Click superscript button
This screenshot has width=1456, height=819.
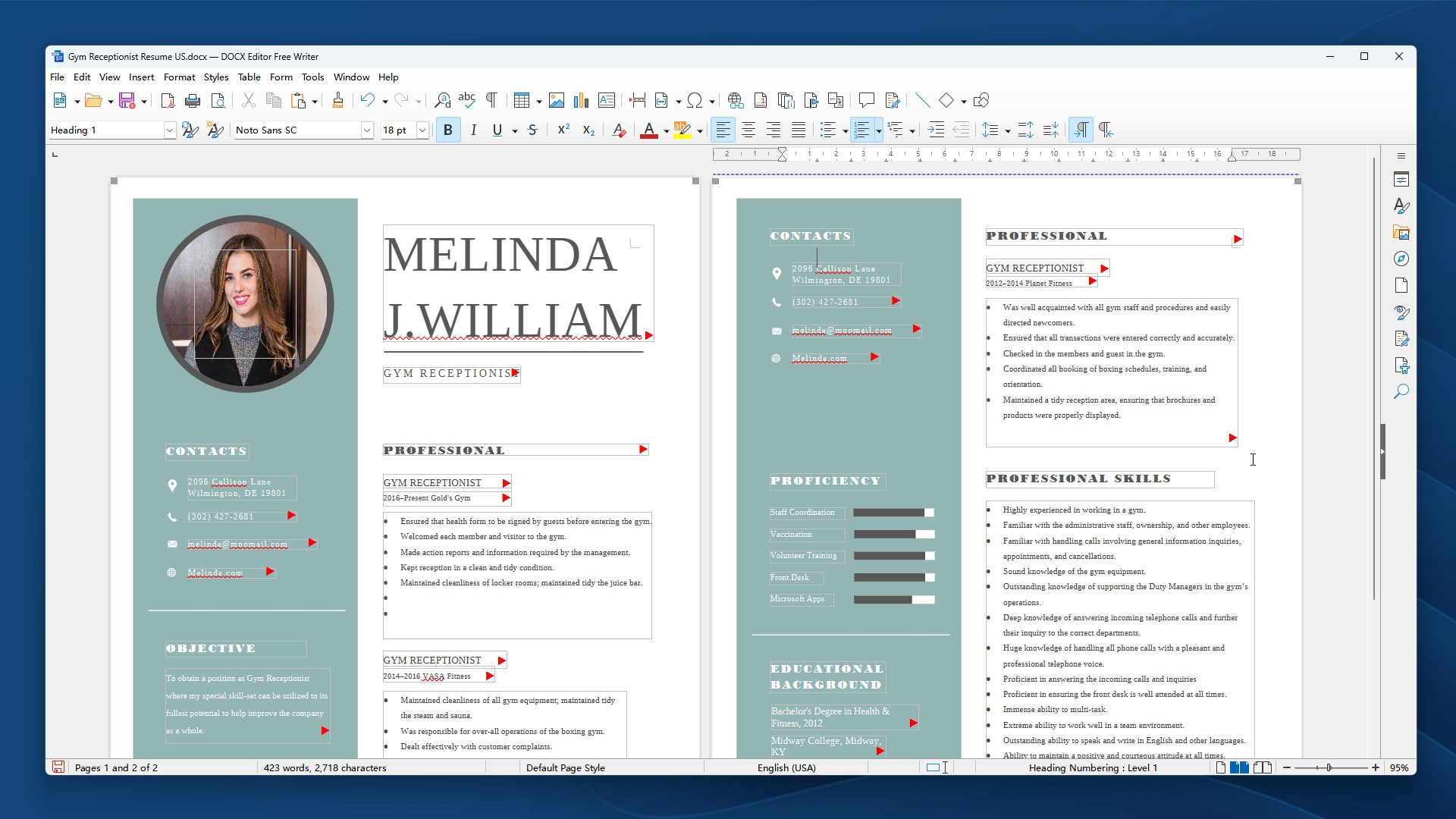point(563,130)
